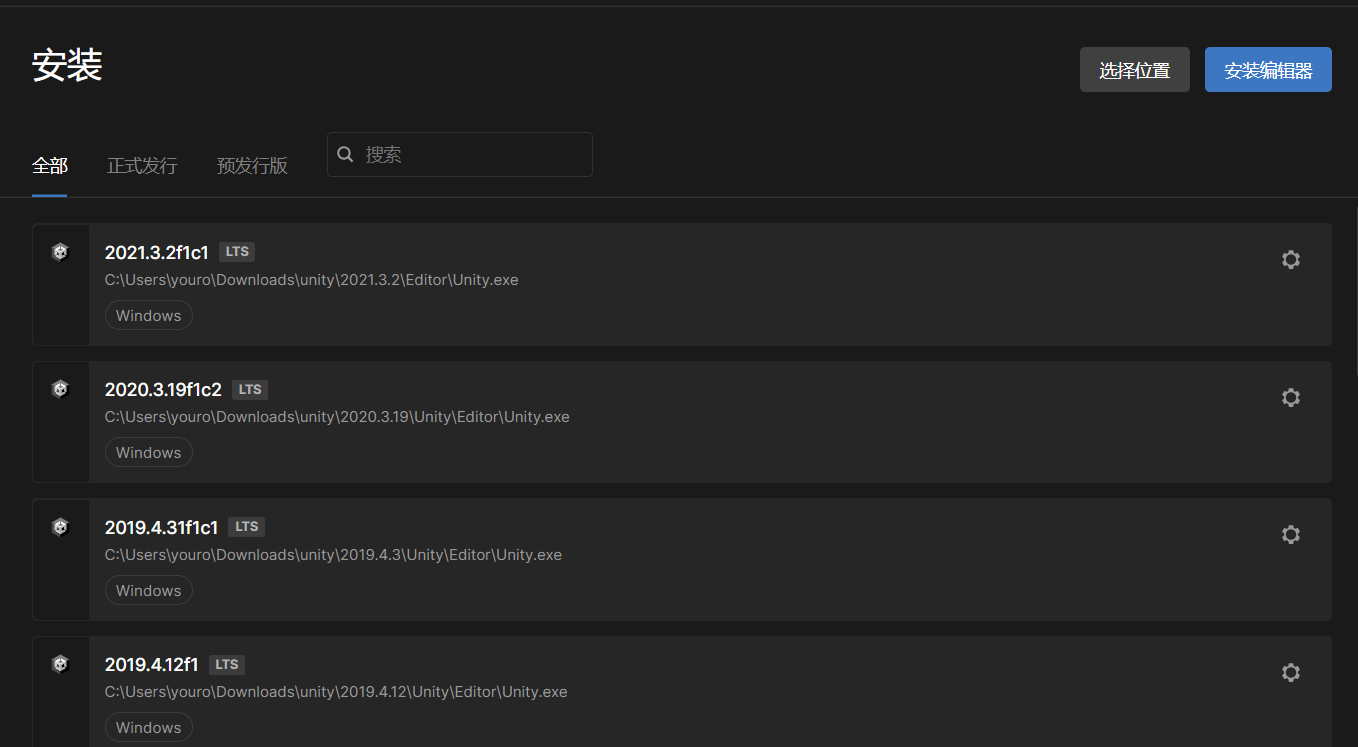Screen dimensions: 1358x747
Task: Switch to the 全部 tab
Action: pyautogui.click(x=50, y=166)
